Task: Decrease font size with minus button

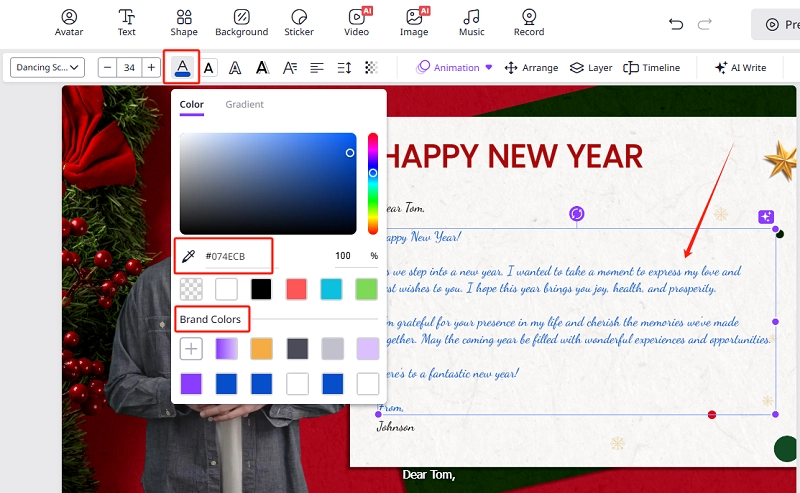Action: click(107, 67)
